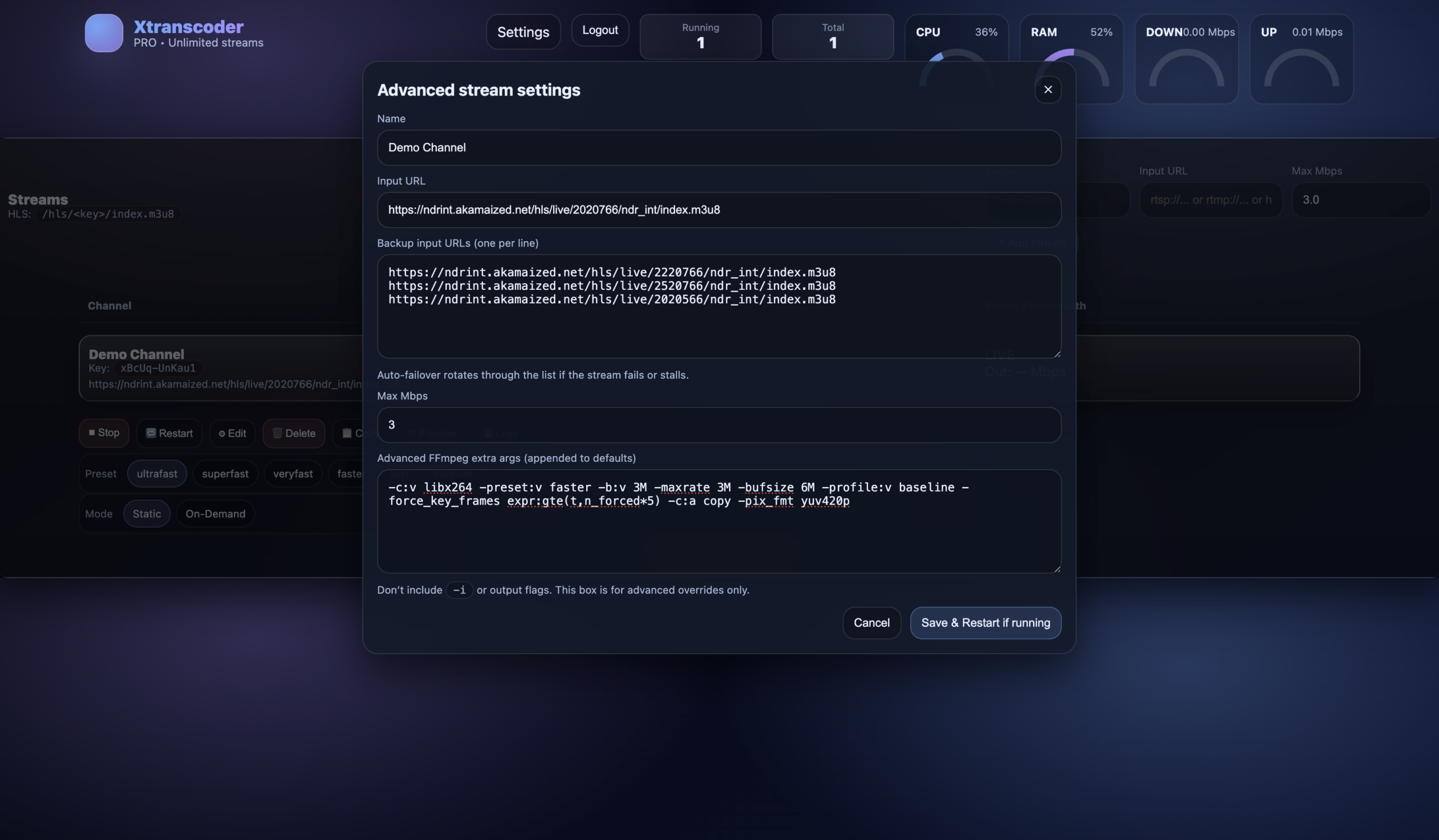Click the -i code chip in hint

point(459,590)
